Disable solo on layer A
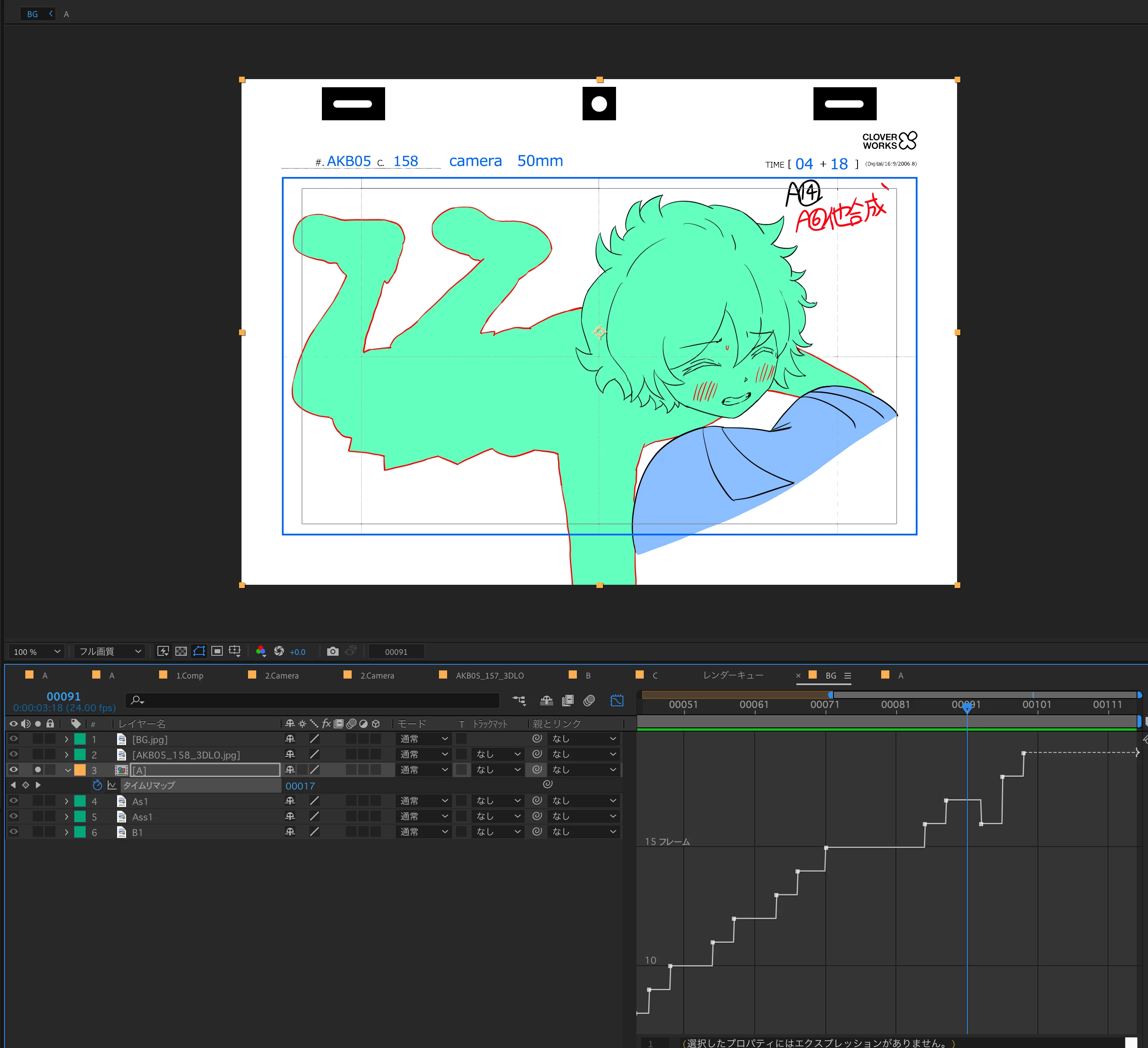 tap(38, 769)
